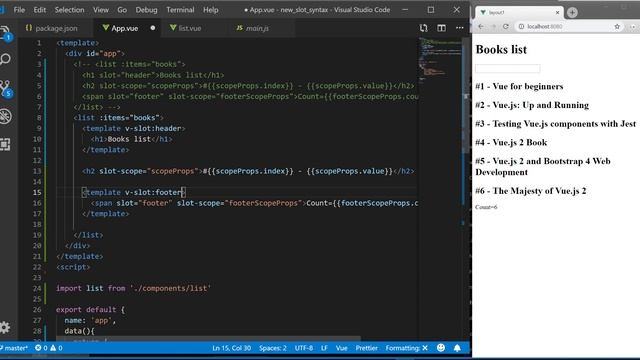Open the Edit menu

pyautogui.click(x=40, y=10)
